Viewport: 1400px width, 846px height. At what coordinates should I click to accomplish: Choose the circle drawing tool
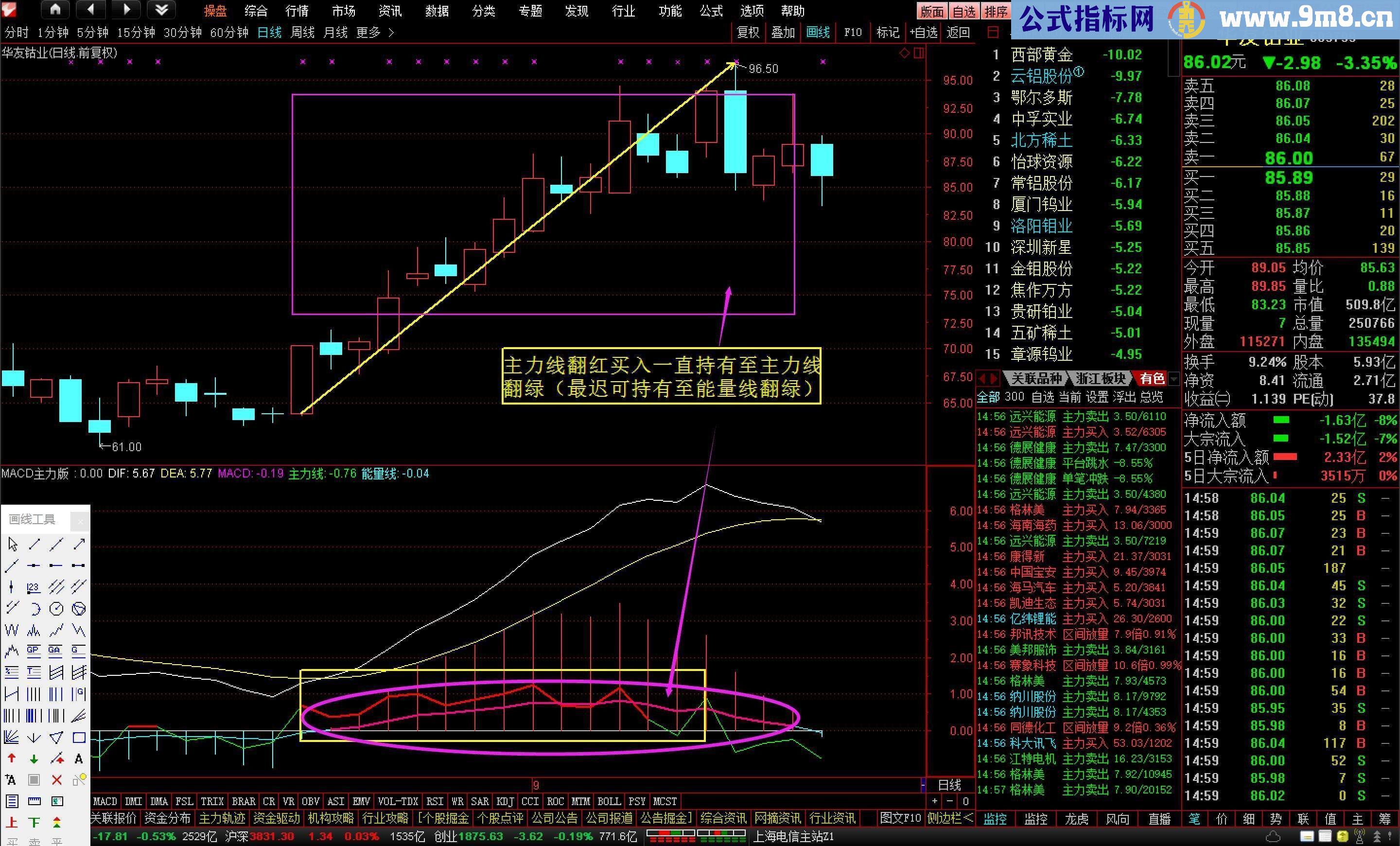56,609
